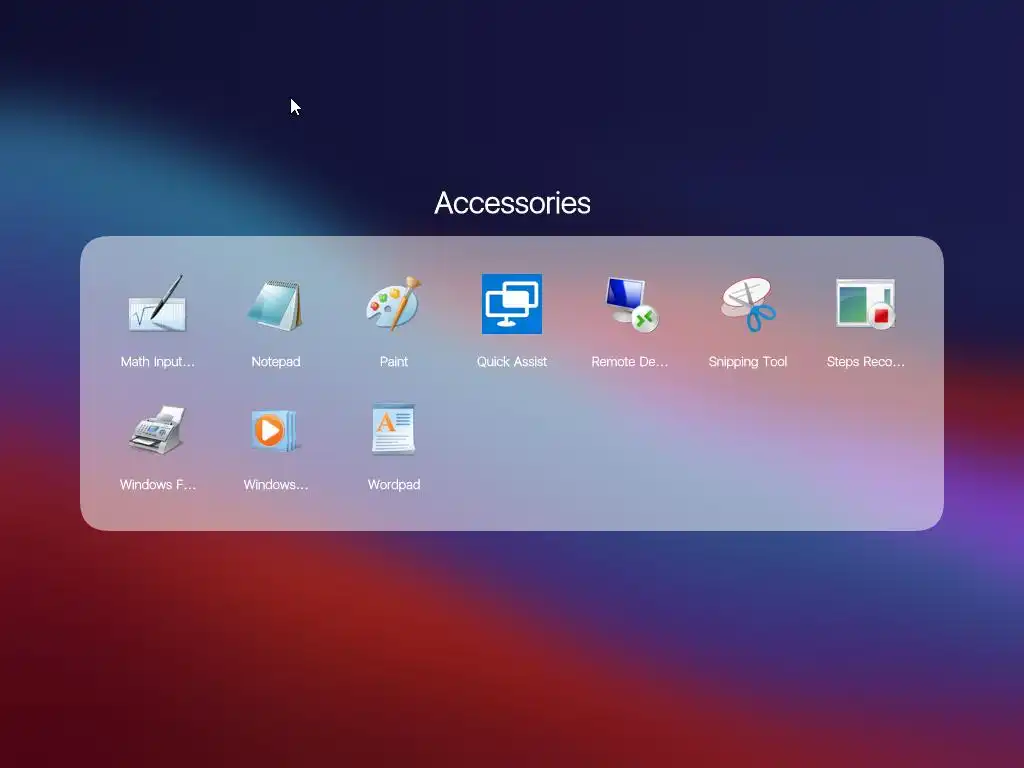Click the "Math Input..." label
Viewport: 1024px width, 768px height.
coord(157,361)
